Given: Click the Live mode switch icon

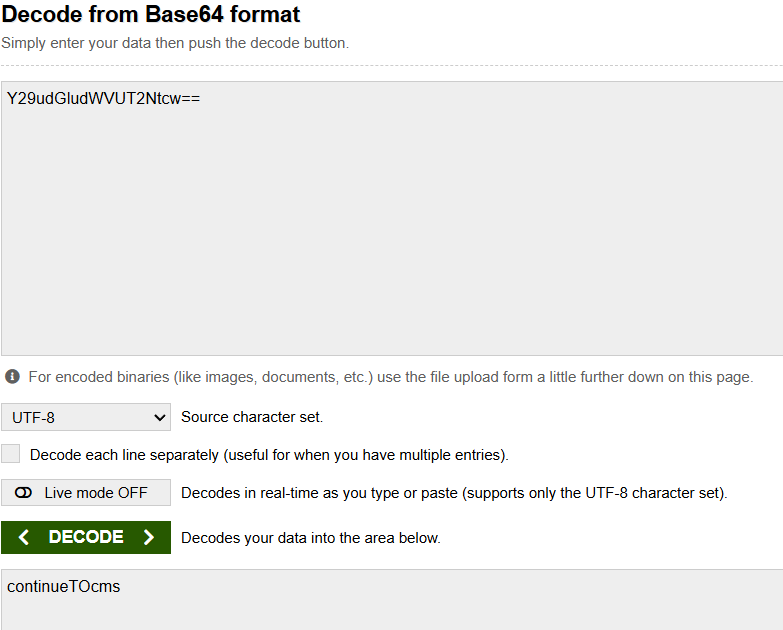Looking at the screenshot, I should 24,493.
